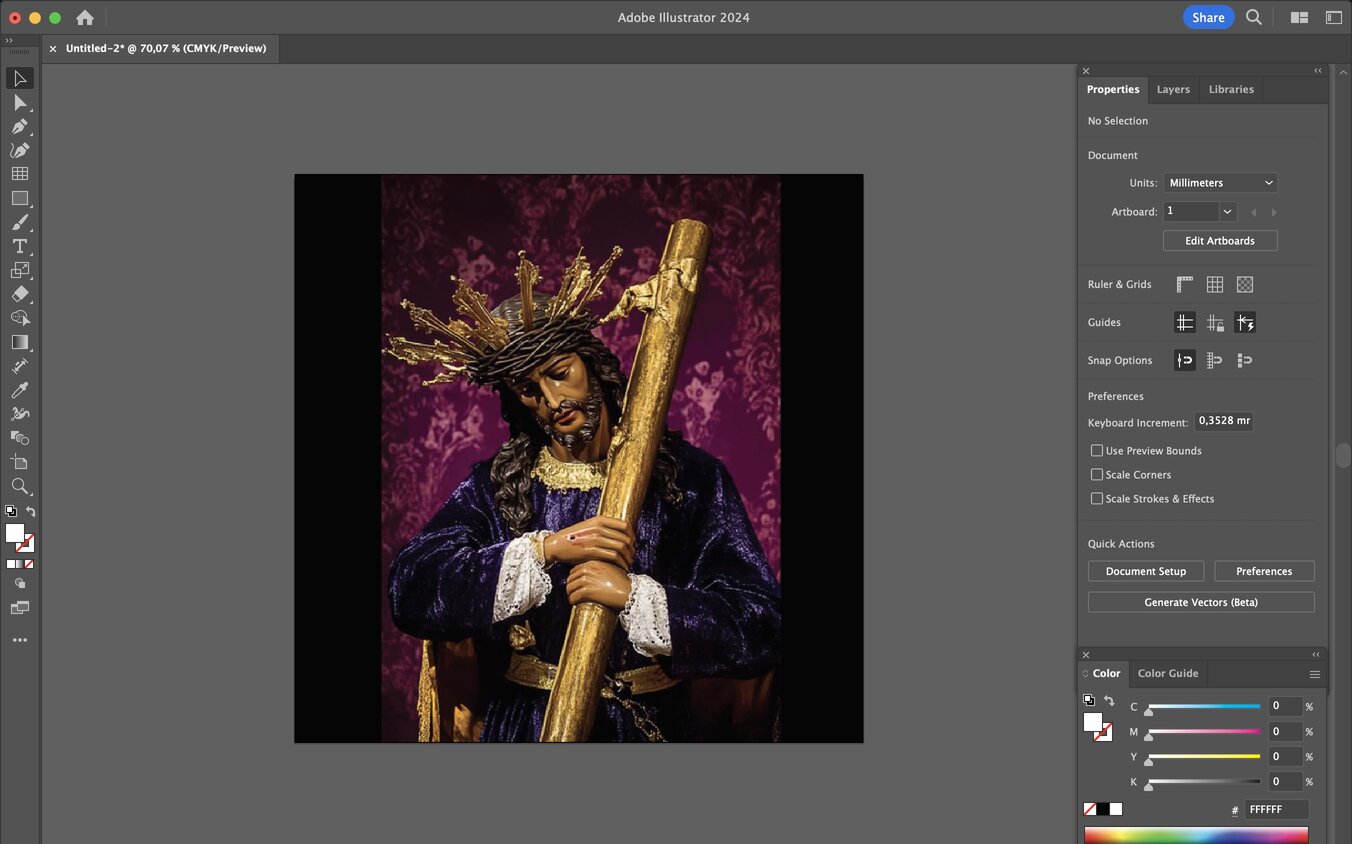This screenshot has width=1352, height=844.
Task: Click the Draw Normal mode icon
Action: 20,584
